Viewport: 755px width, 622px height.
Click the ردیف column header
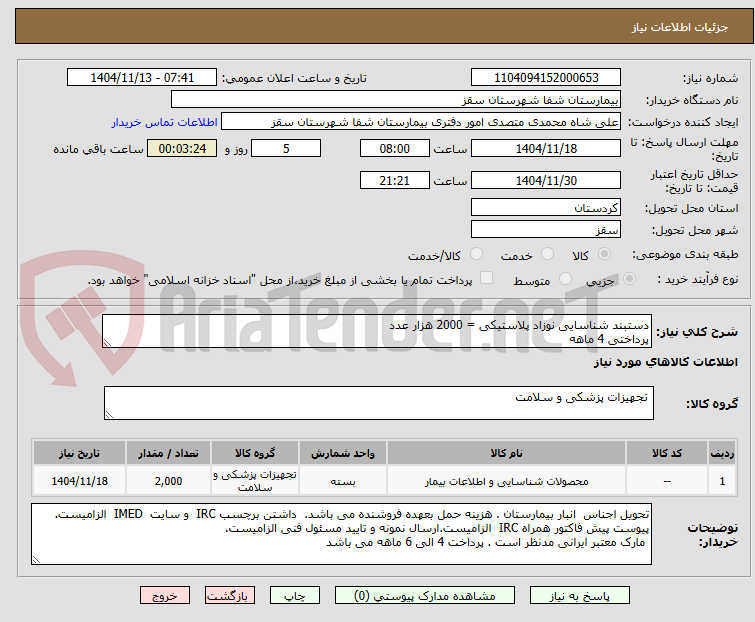[722, 453]
